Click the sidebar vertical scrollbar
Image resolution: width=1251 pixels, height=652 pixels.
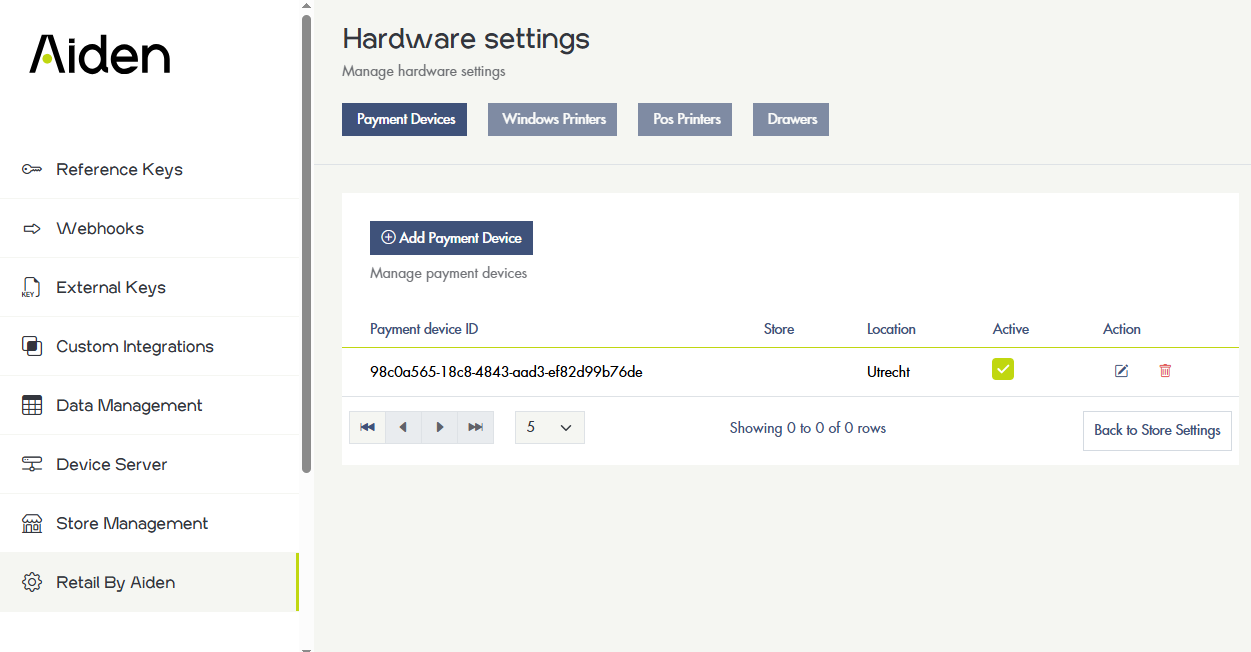pyautogui.click(x=306, y=240)
